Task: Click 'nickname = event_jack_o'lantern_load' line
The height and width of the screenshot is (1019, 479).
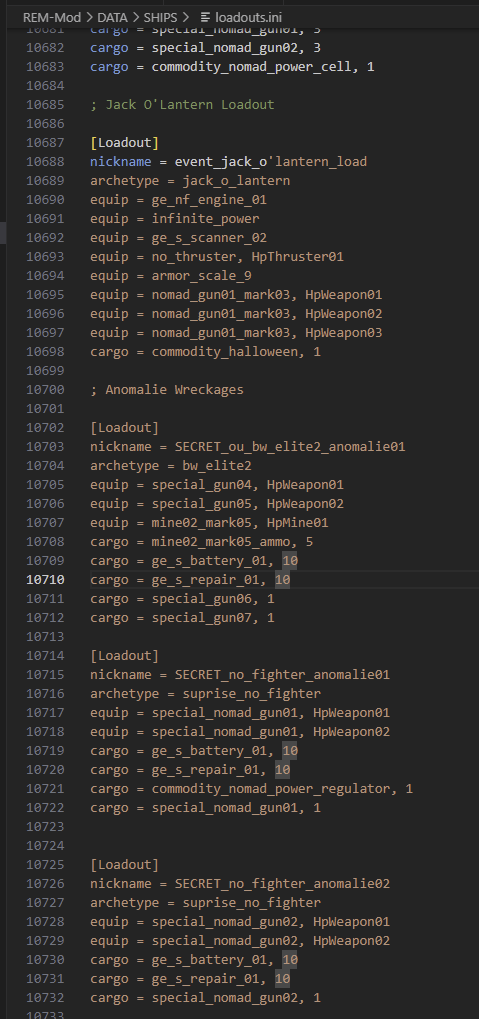Action: pos(229,162)
